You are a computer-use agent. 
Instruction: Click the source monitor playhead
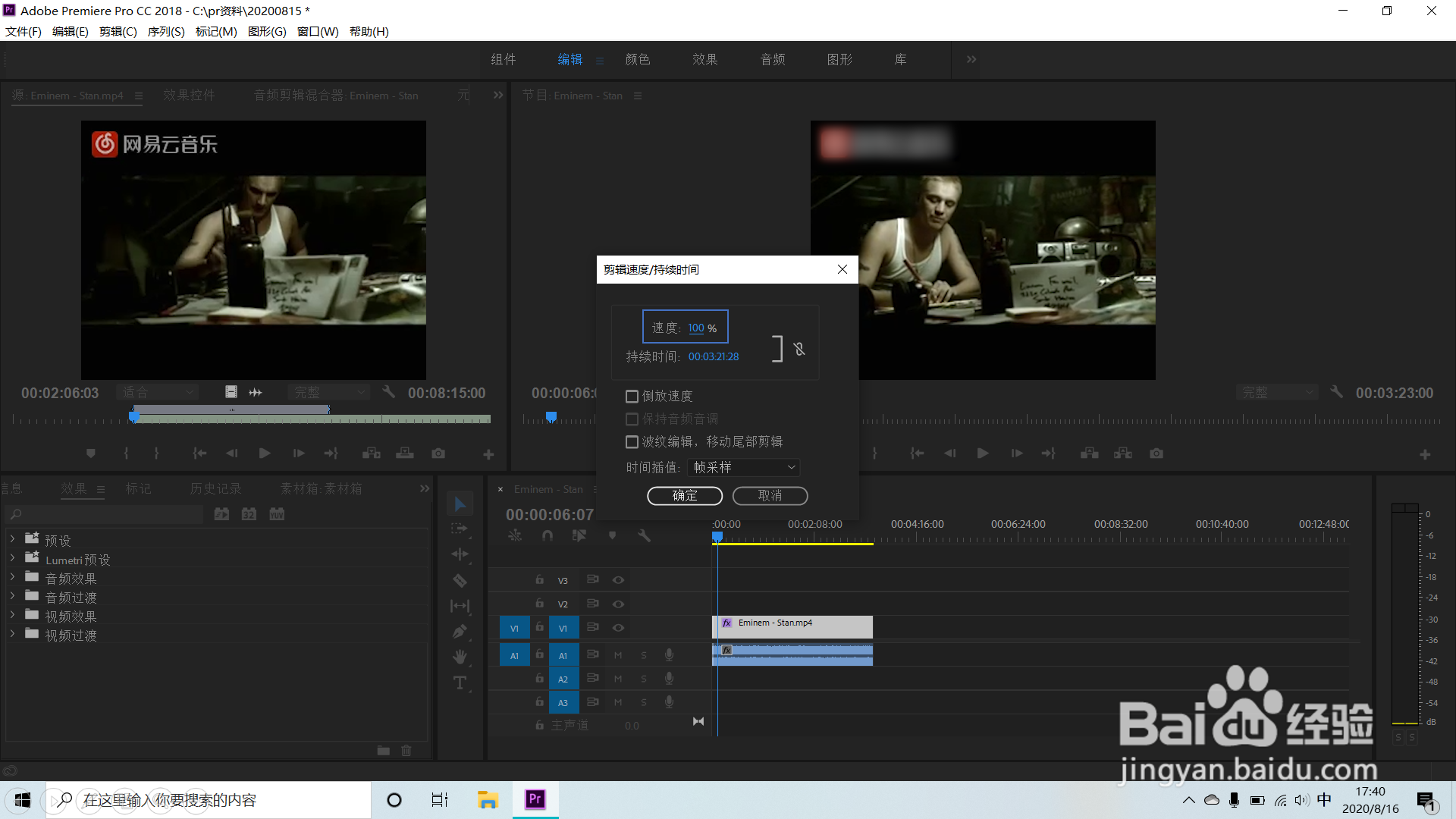point(134,417)
